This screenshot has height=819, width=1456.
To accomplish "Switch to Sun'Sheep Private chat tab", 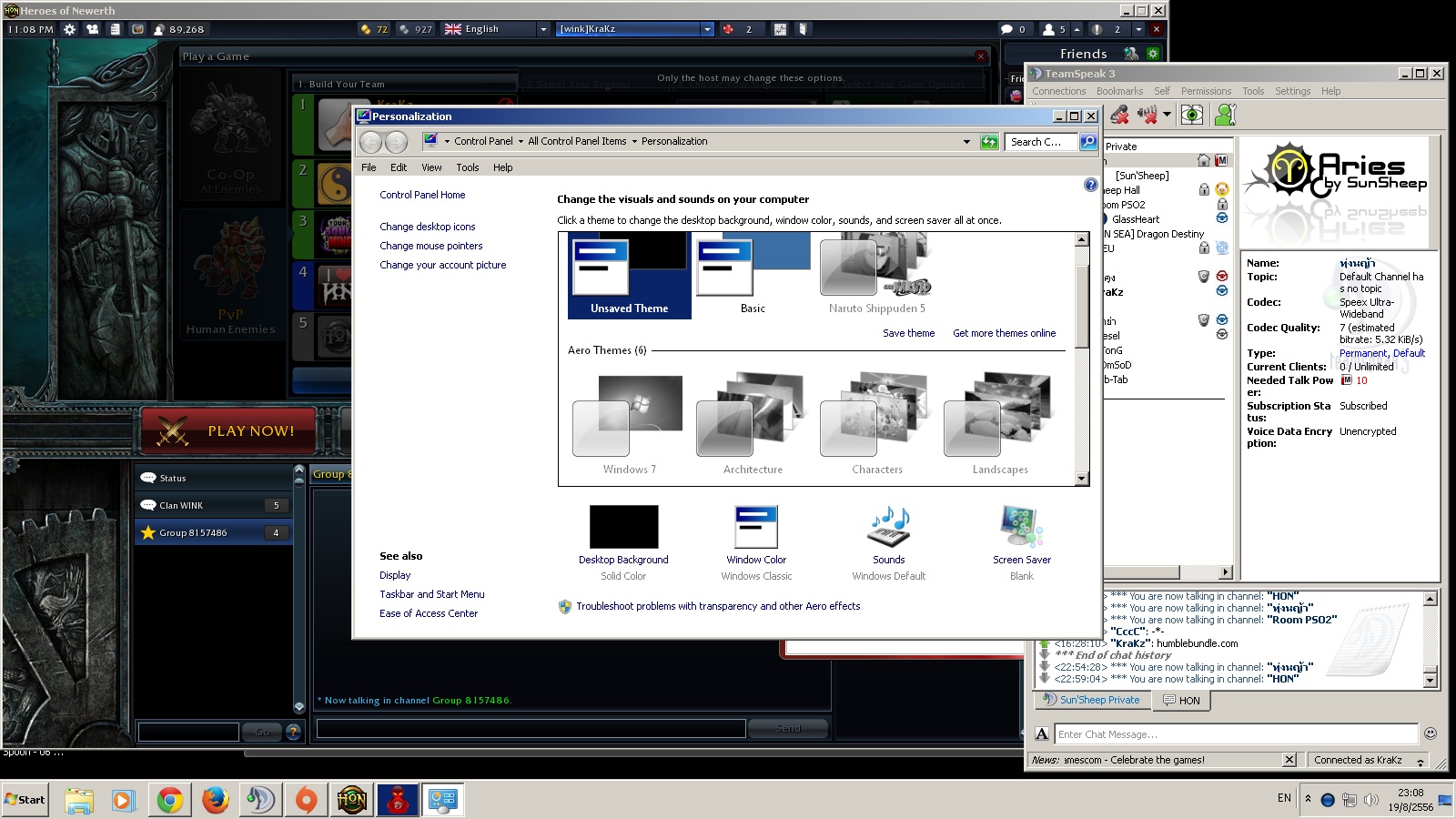I will pyautogui.click(x=1092, y=700).
